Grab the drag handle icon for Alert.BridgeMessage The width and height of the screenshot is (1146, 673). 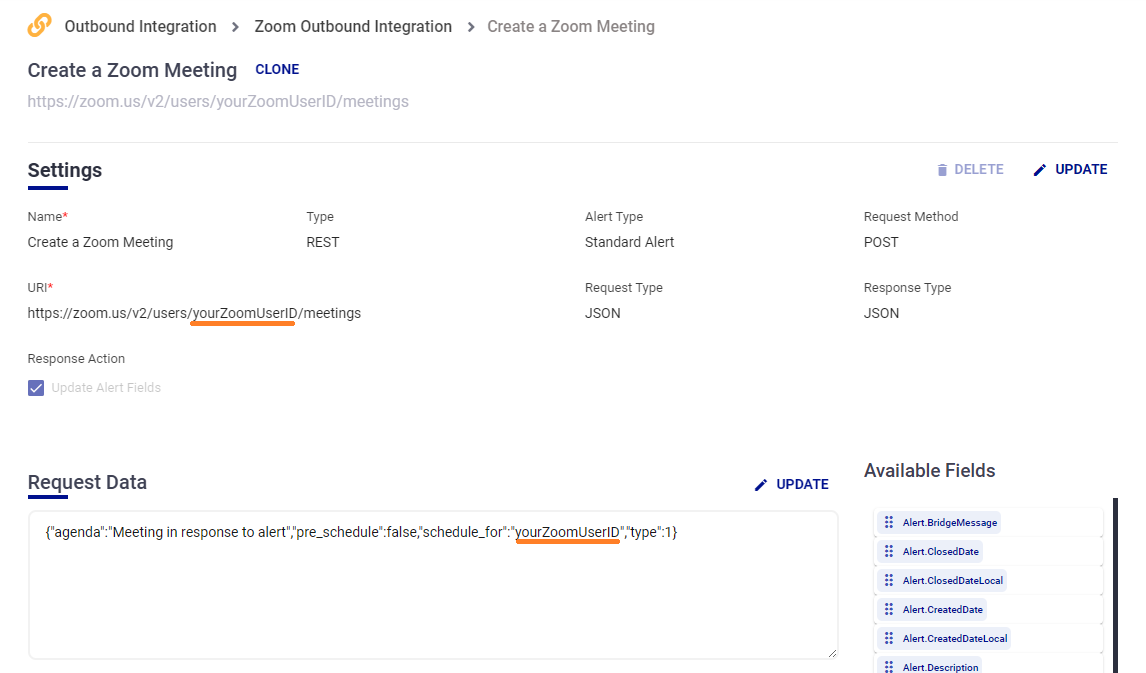click(889, 522)
